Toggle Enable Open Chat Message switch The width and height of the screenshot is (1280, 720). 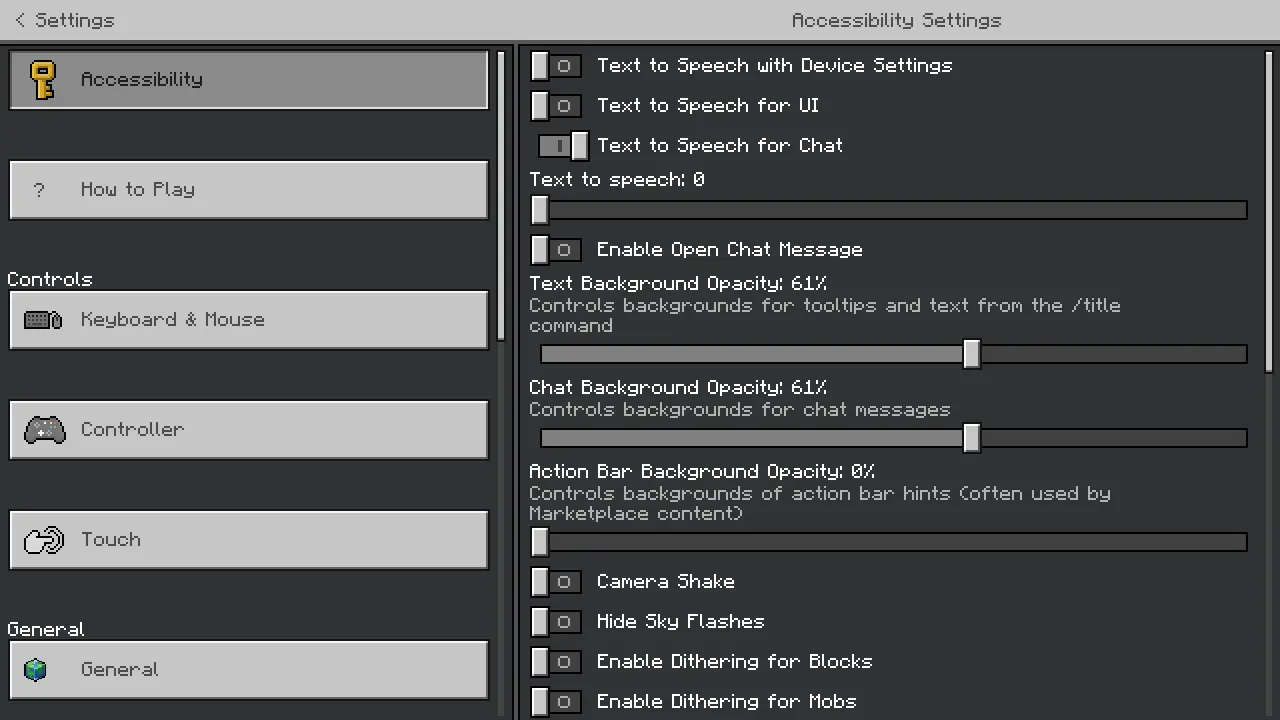[556, 250]
